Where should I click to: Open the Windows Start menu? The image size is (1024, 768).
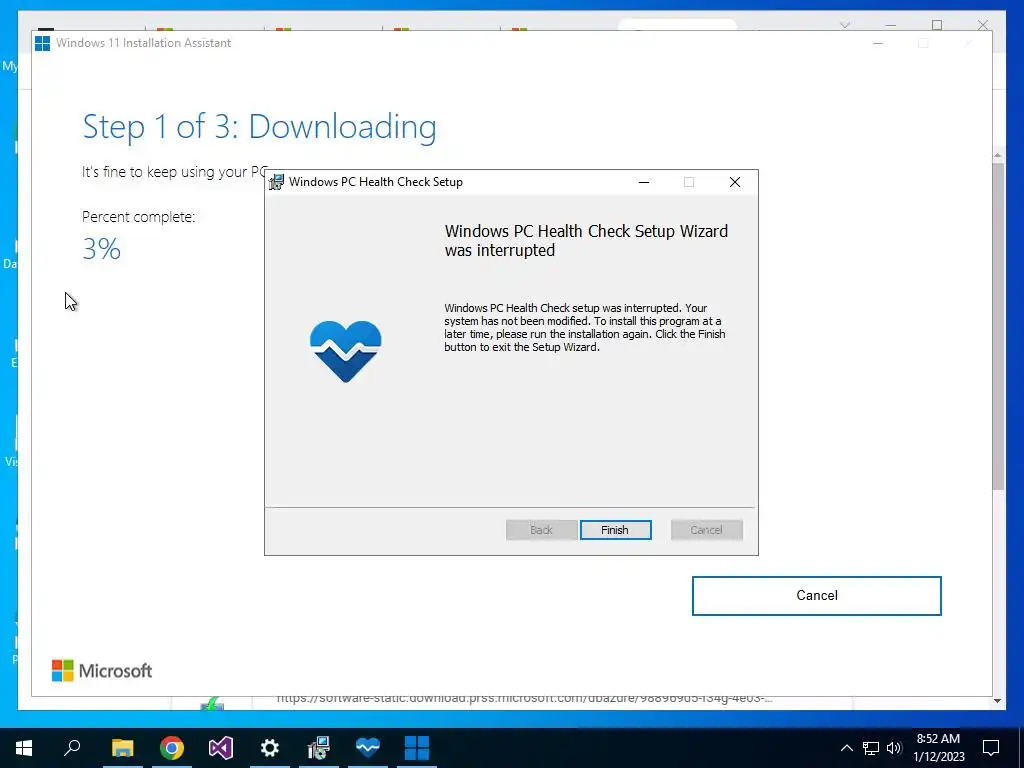[24, 748]
